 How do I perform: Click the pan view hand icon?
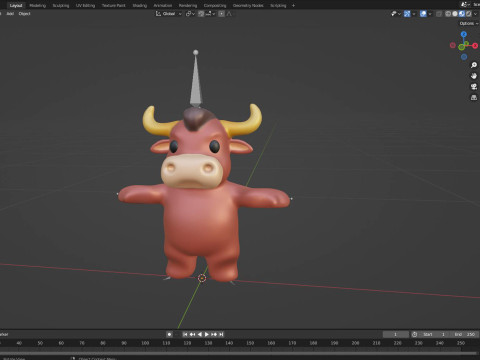474,76
